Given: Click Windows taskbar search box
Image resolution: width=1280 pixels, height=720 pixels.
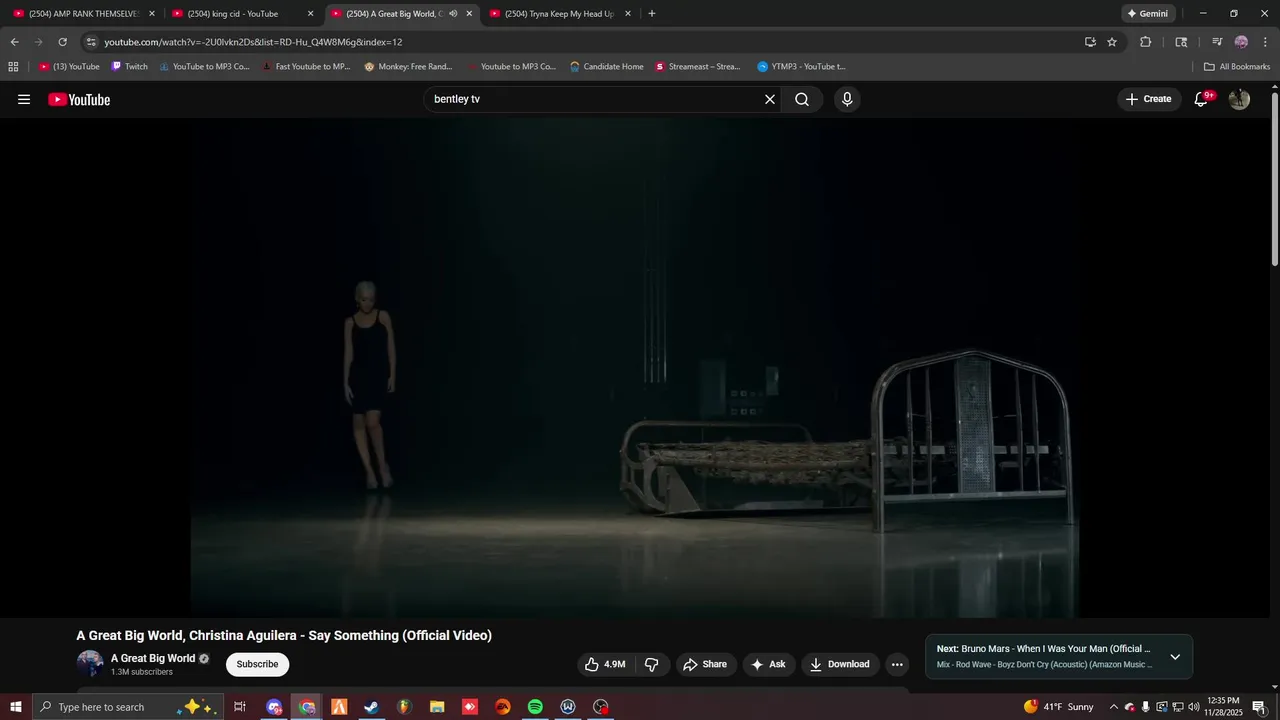Looking at the screenshot, I should [x=127, y=707].
